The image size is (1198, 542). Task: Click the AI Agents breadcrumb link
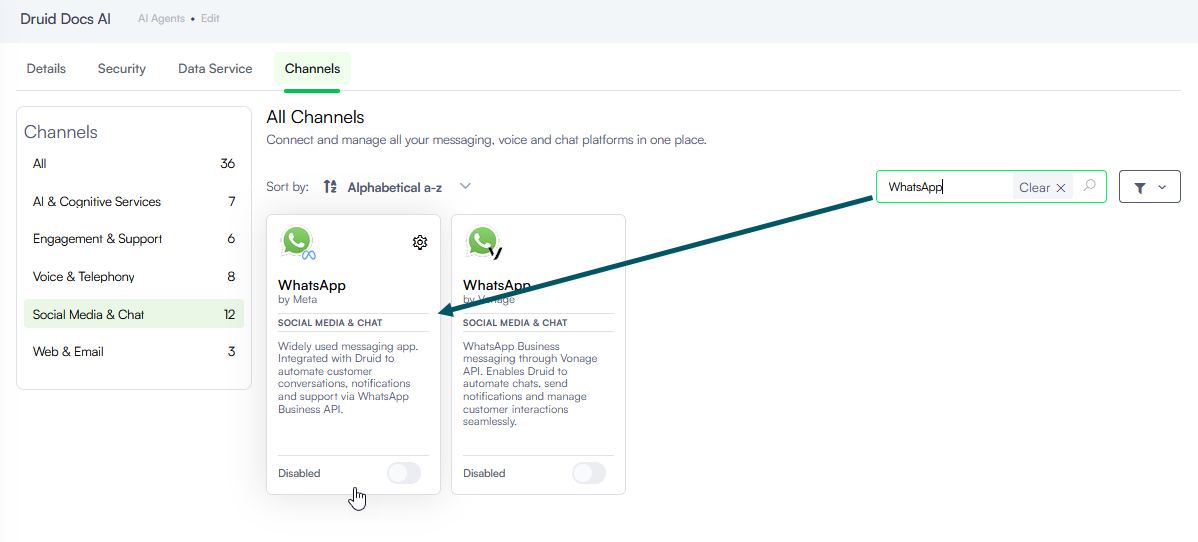pos(161,18)
